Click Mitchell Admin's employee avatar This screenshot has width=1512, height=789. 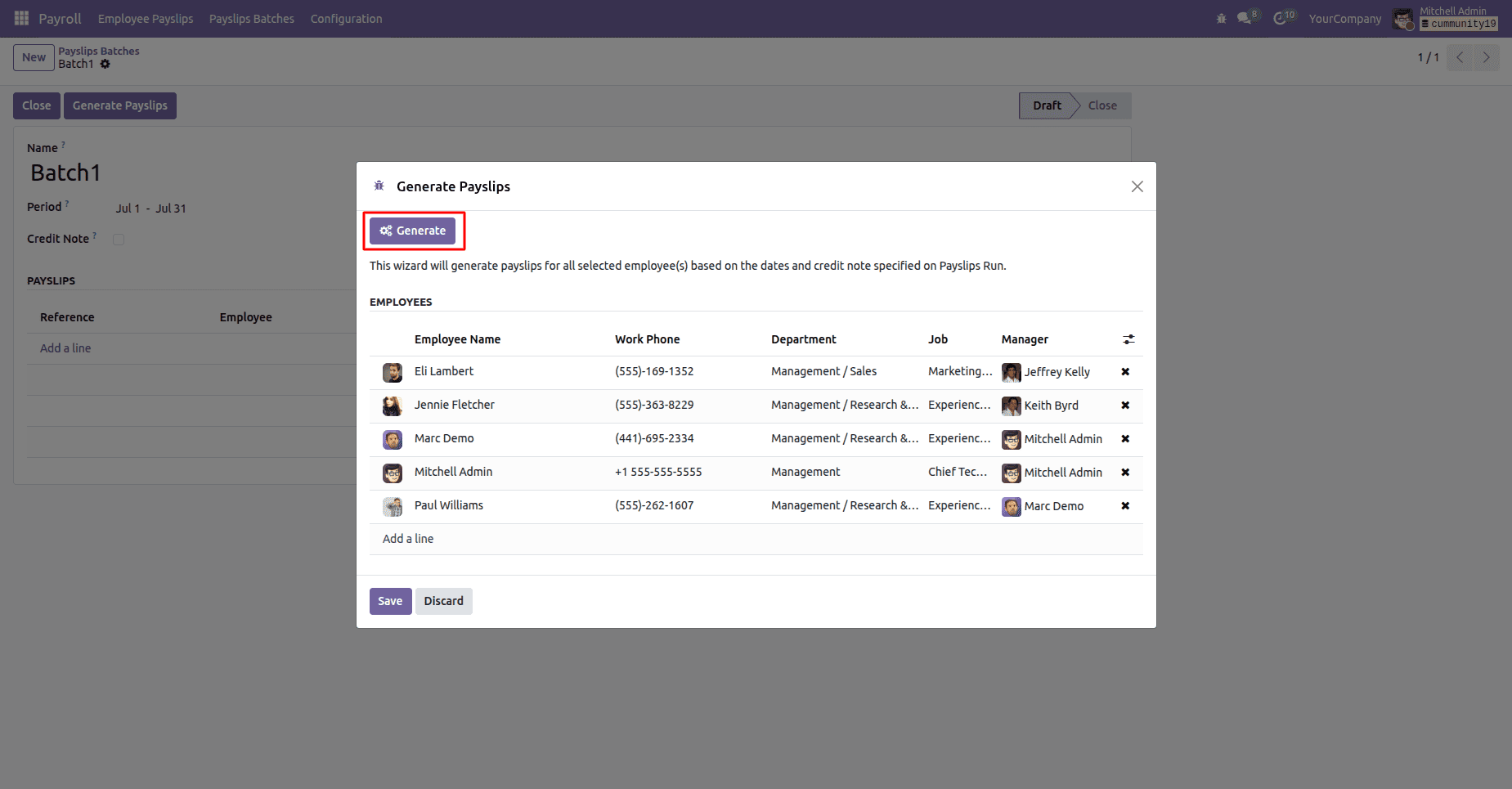(x=393, y=473)
